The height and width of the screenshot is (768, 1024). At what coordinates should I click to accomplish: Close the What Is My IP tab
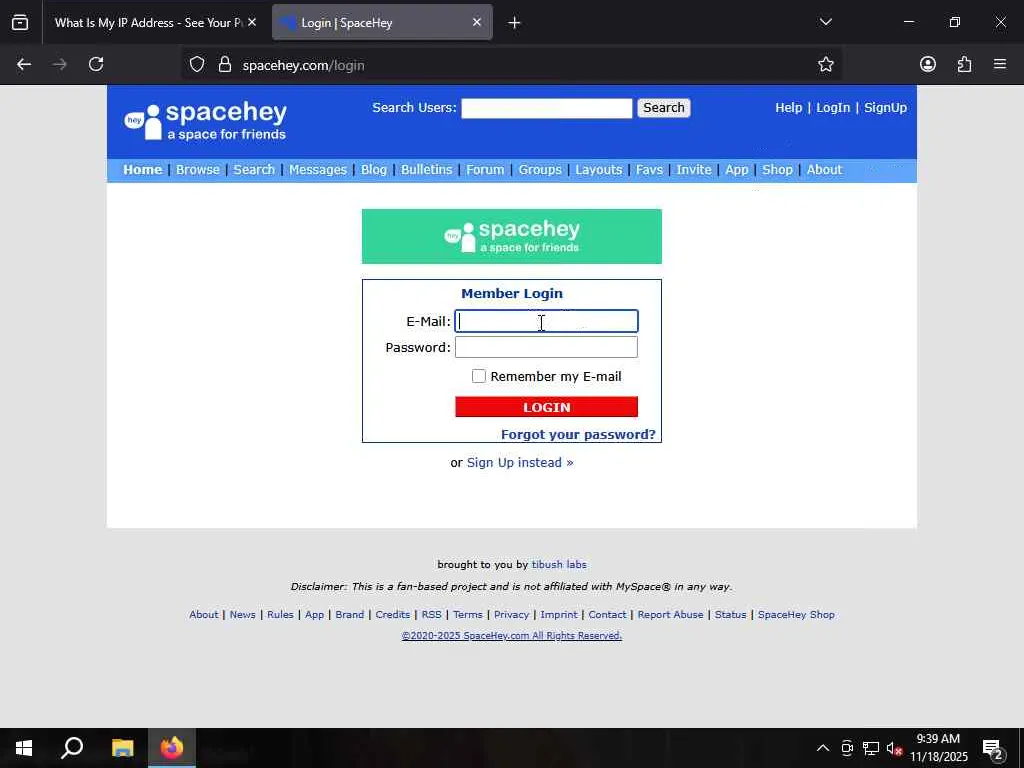252,22
